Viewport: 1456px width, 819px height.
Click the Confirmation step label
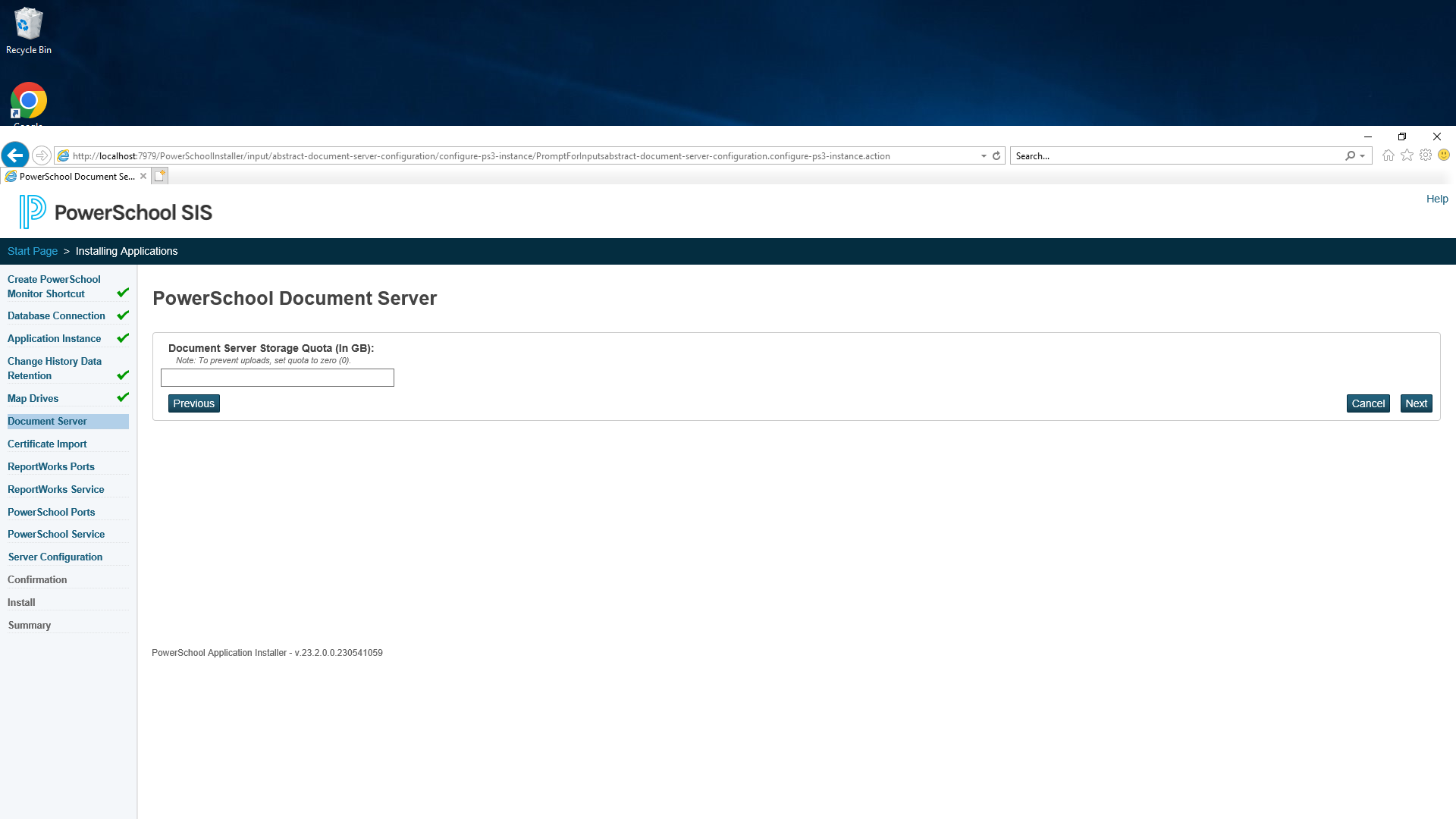pyautogui.click(x=37, y=579)
